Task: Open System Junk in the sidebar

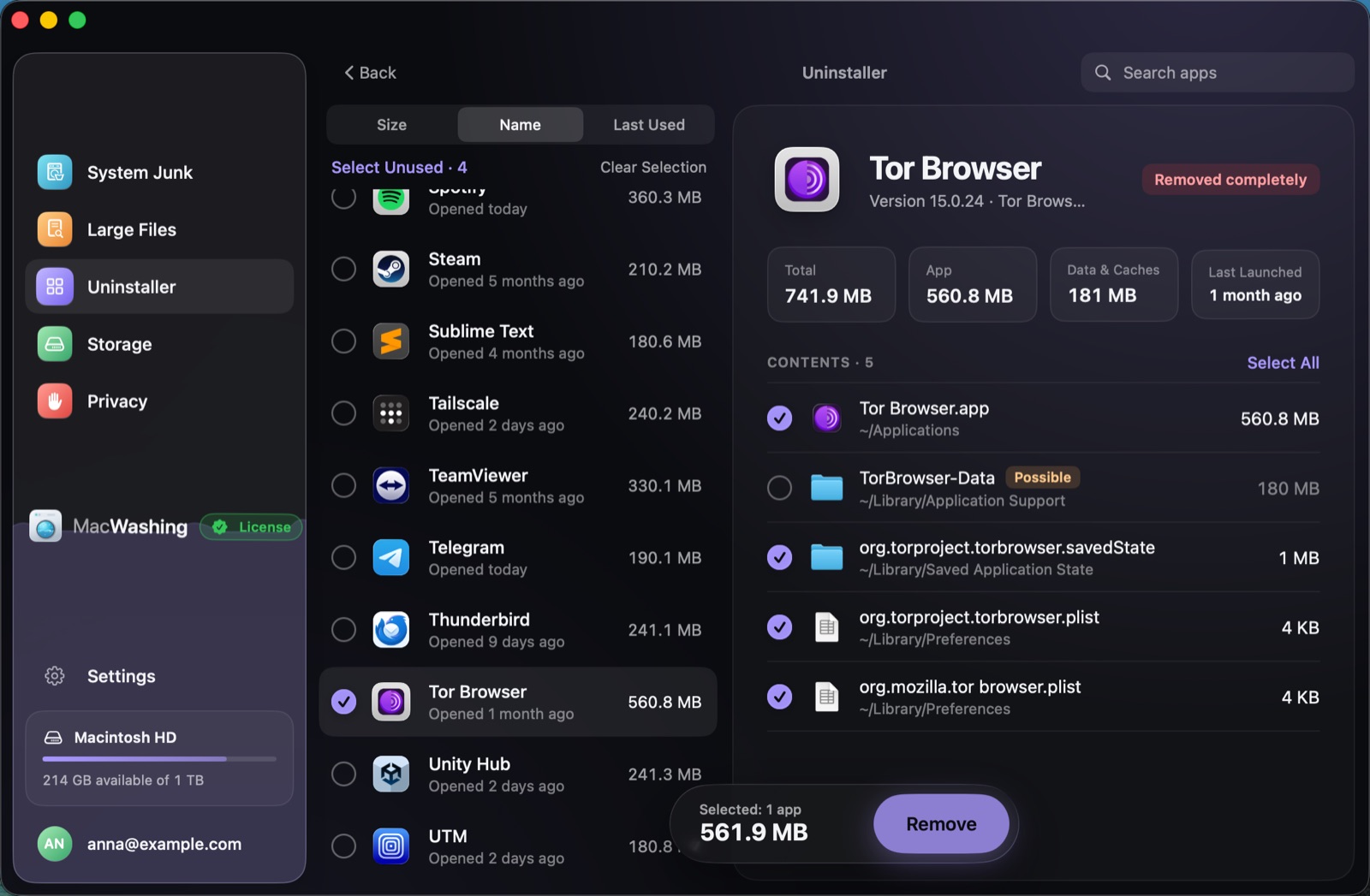Action: click(159, 172)
